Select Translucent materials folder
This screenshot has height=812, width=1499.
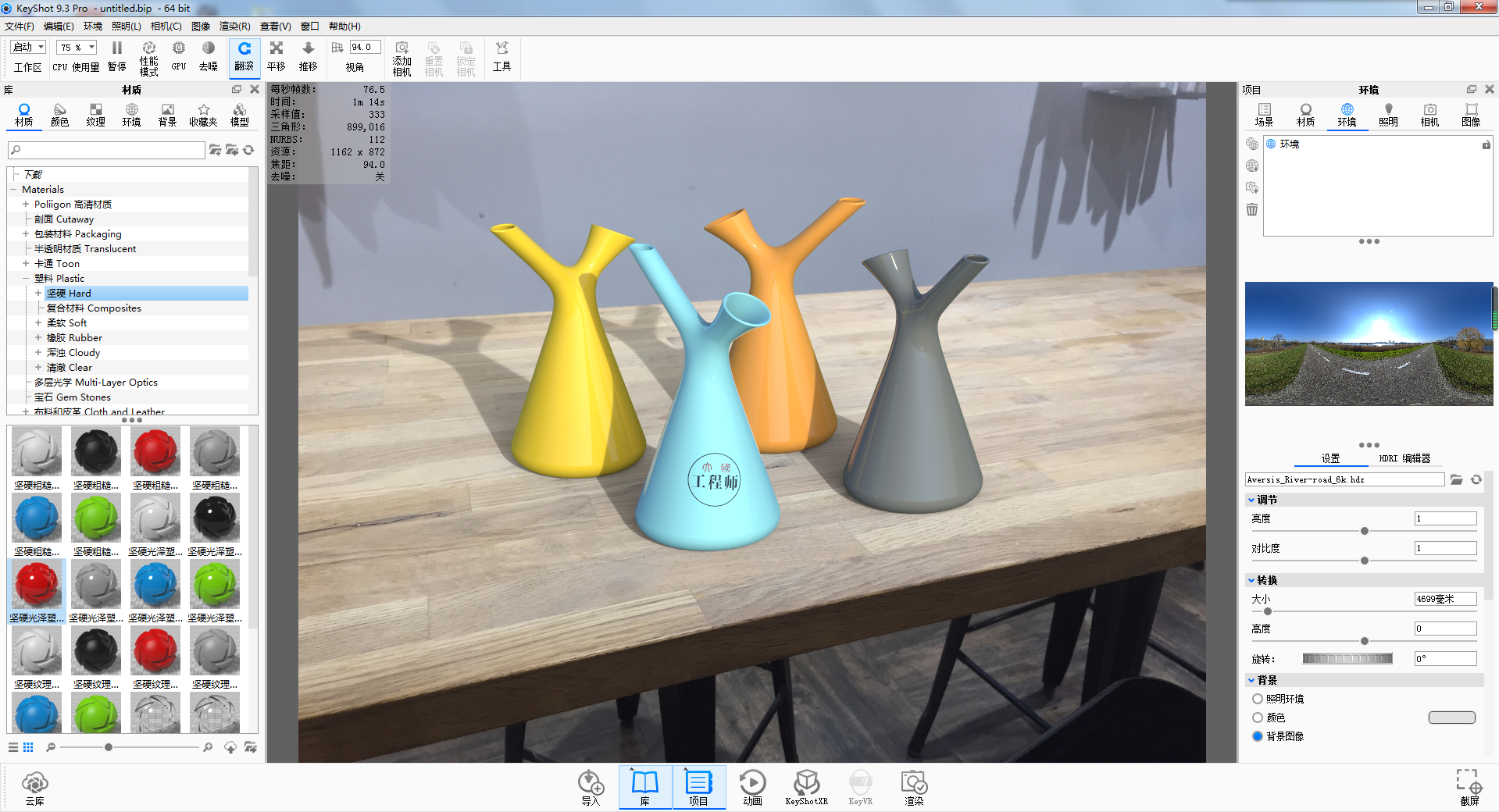tap(85, 248)
